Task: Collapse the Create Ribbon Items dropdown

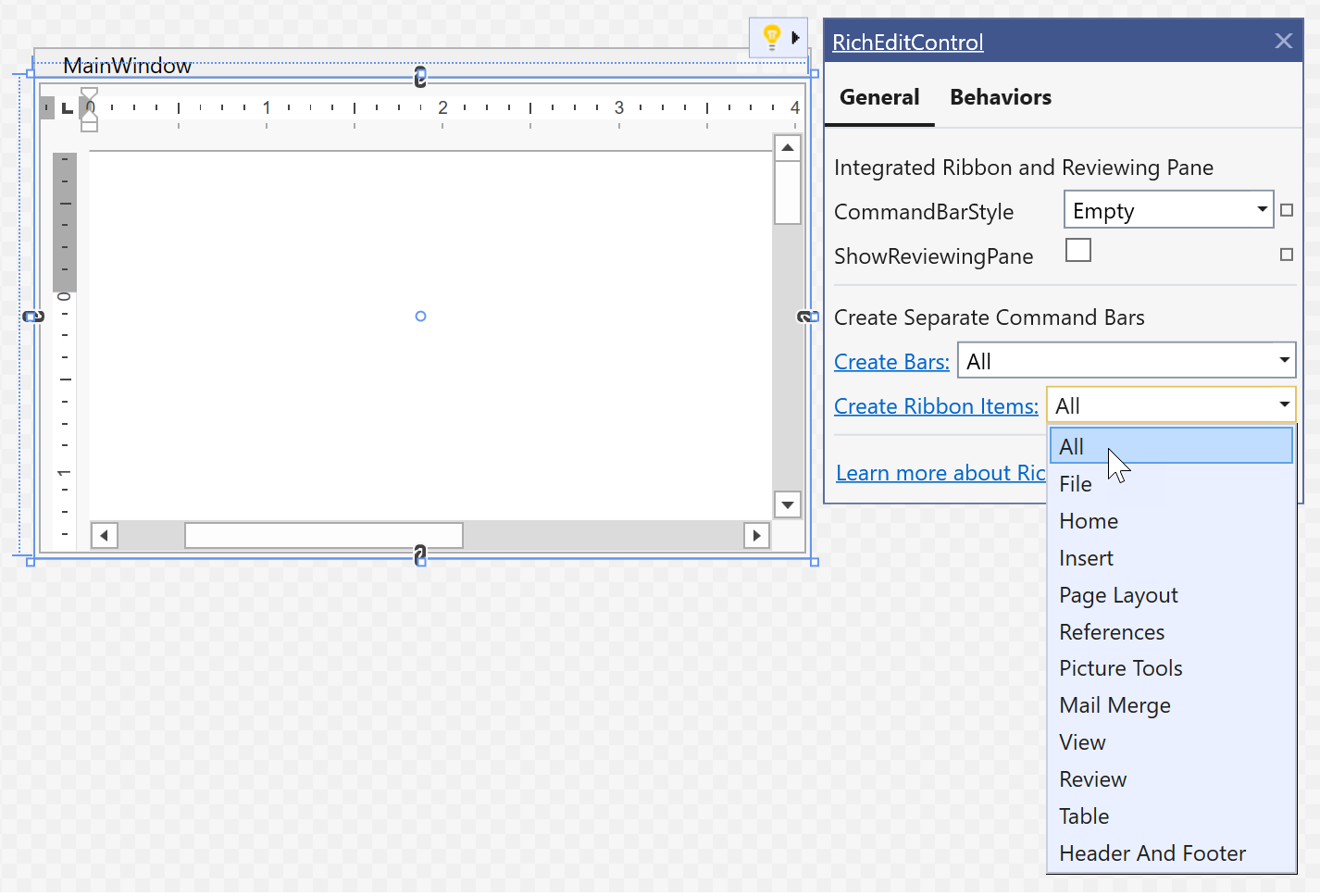Action: coord(1284,404)
